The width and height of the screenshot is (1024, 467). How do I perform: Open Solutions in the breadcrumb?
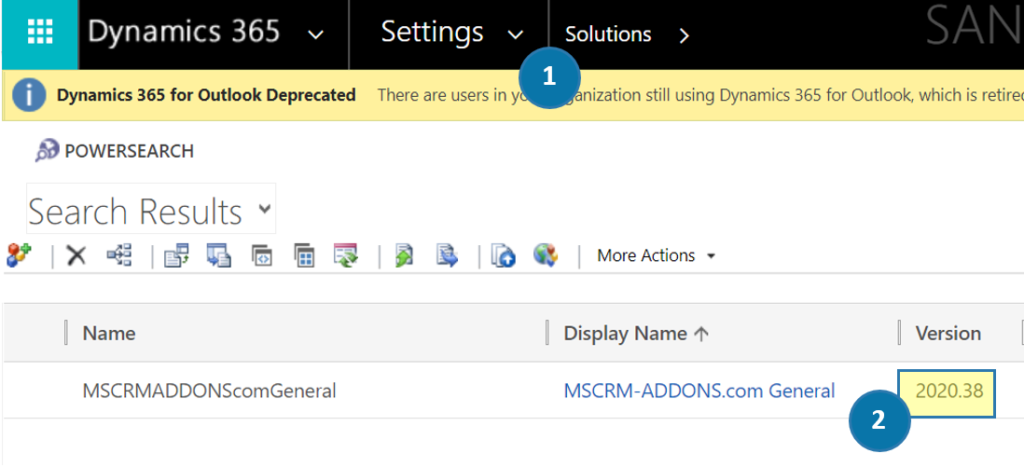click(608, 35)
